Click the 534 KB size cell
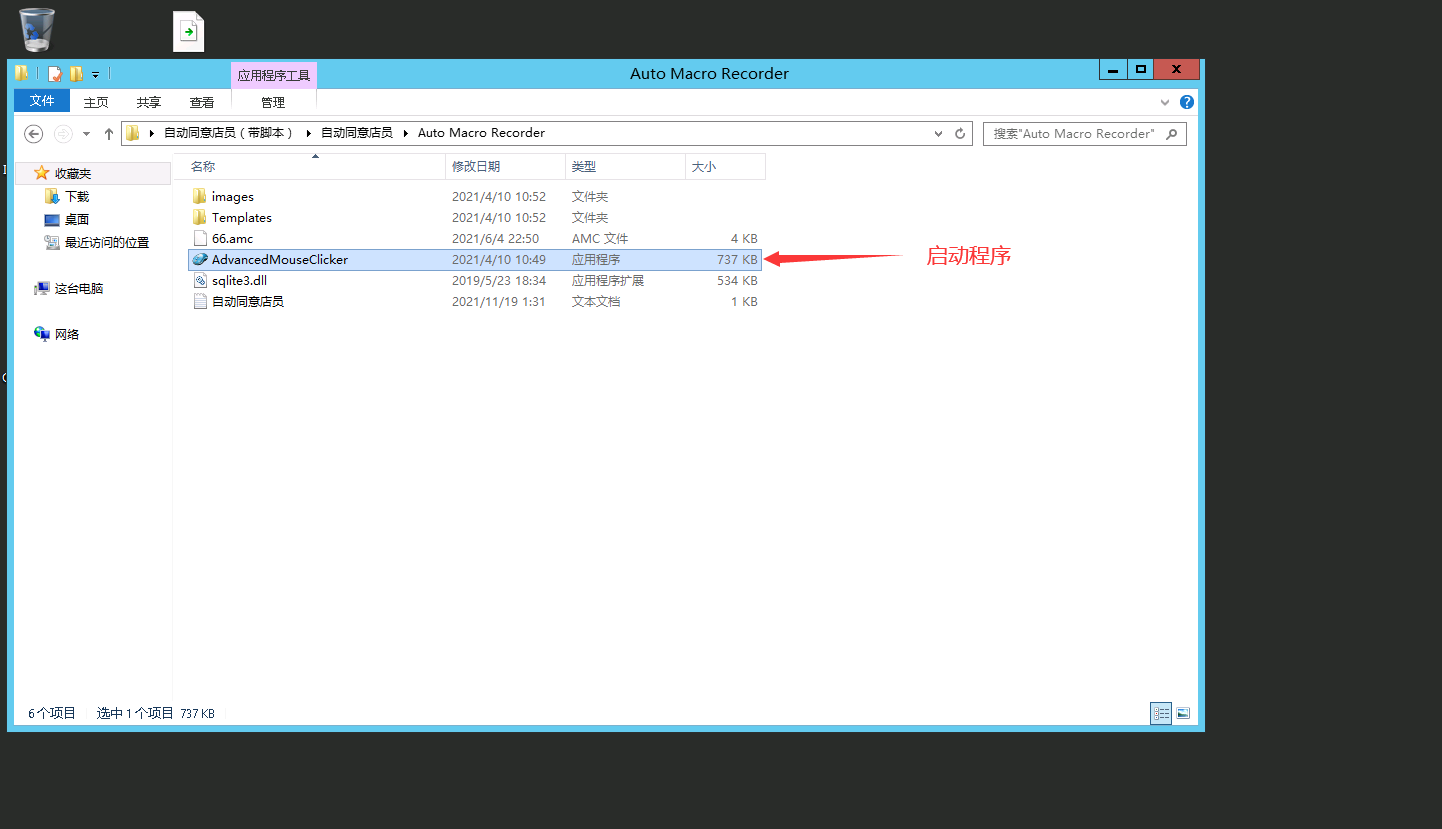This screenshot has width=1442, height=829. [x=737, y=280]
